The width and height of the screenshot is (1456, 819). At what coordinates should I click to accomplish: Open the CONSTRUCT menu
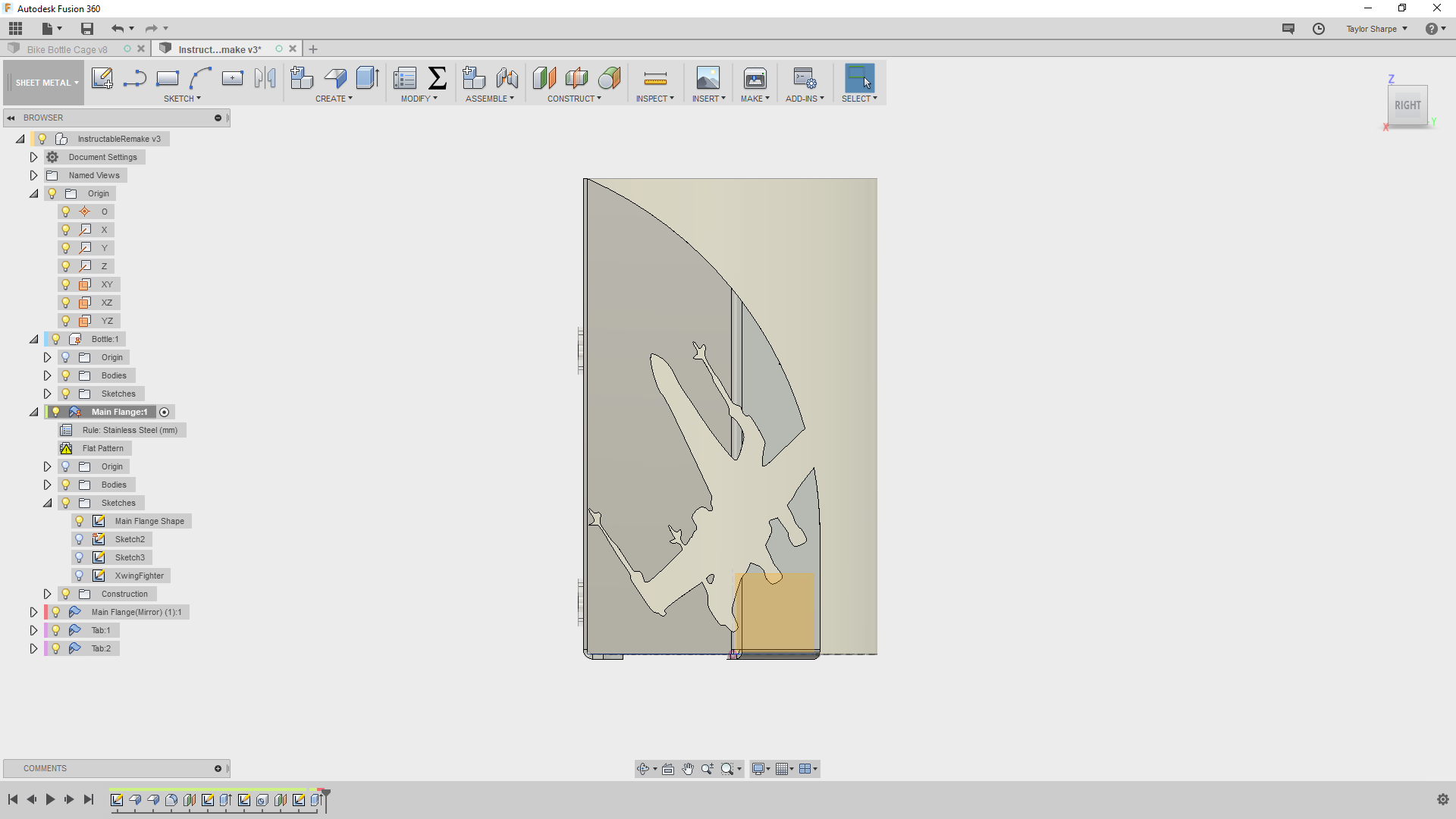point(574,99)
